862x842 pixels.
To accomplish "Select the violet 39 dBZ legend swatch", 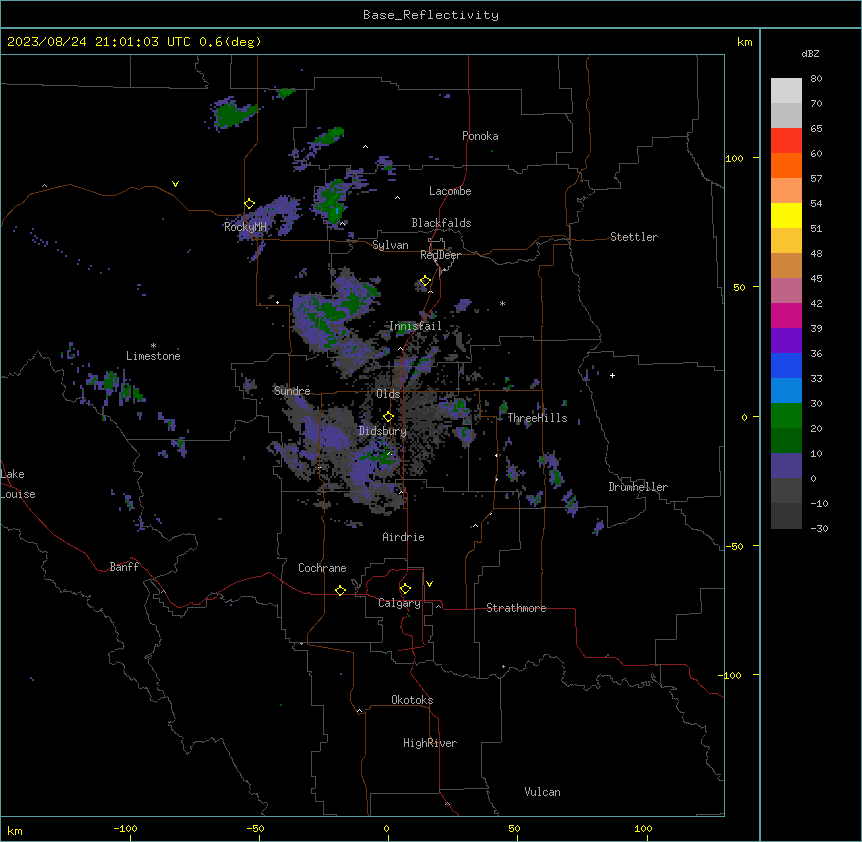I will tap(786, 340).
